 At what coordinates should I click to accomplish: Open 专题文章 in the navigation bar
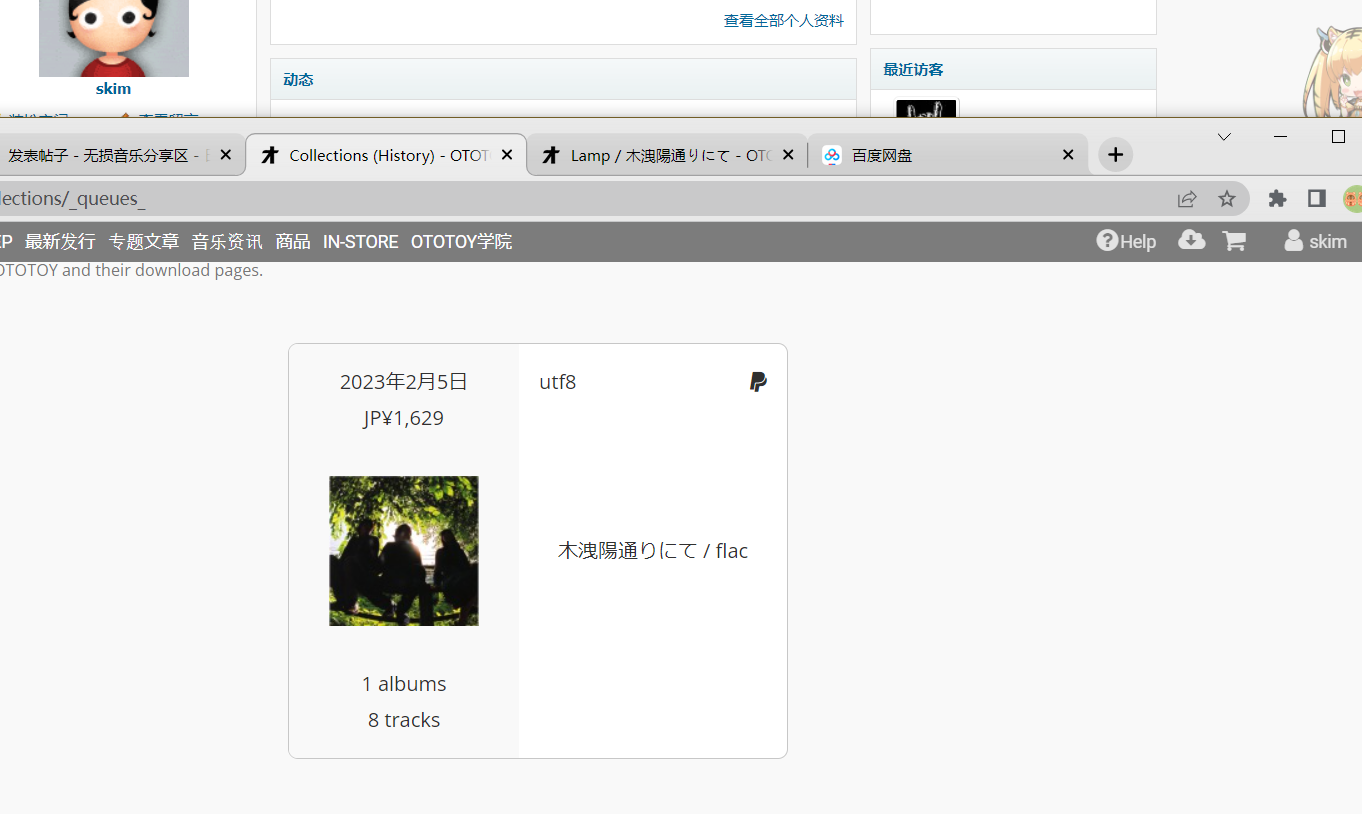[144, 241]
